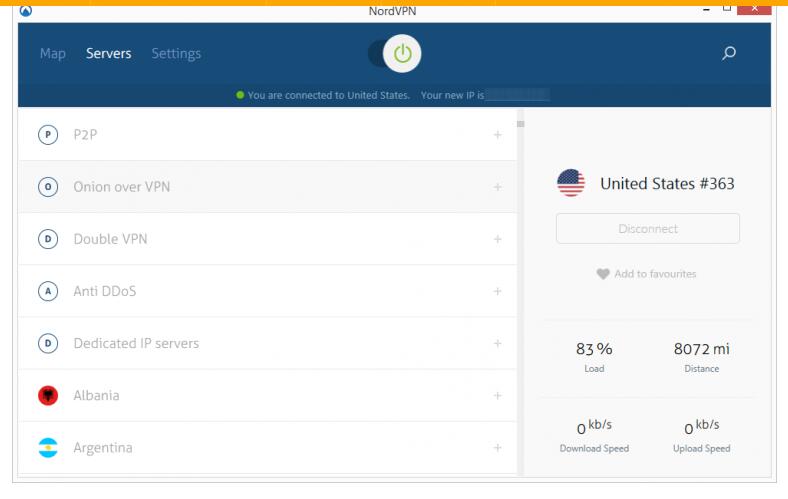Click the server list scrollbar thumb

point(521,124)
